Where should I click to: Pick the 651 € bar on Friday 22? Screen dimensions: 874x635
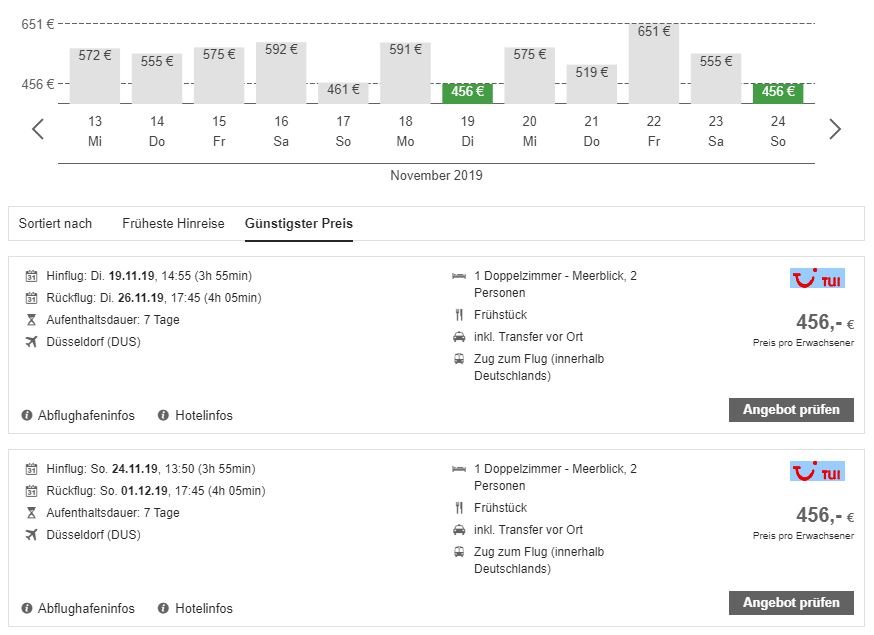[x=654, y=63]
